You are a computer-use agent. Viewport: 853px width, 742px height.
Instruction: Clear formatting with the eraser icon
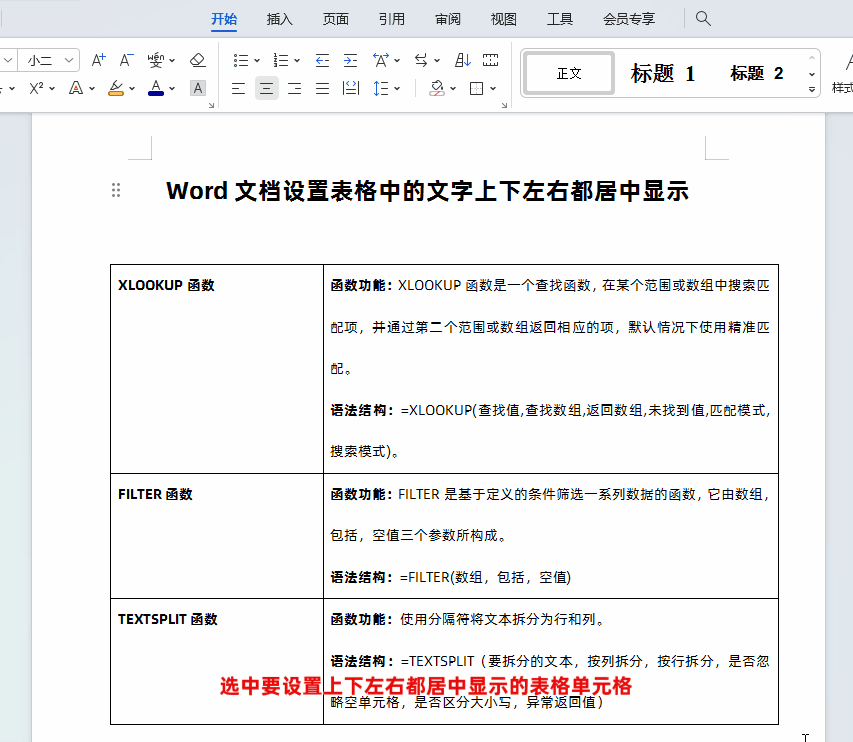point(197,60)
